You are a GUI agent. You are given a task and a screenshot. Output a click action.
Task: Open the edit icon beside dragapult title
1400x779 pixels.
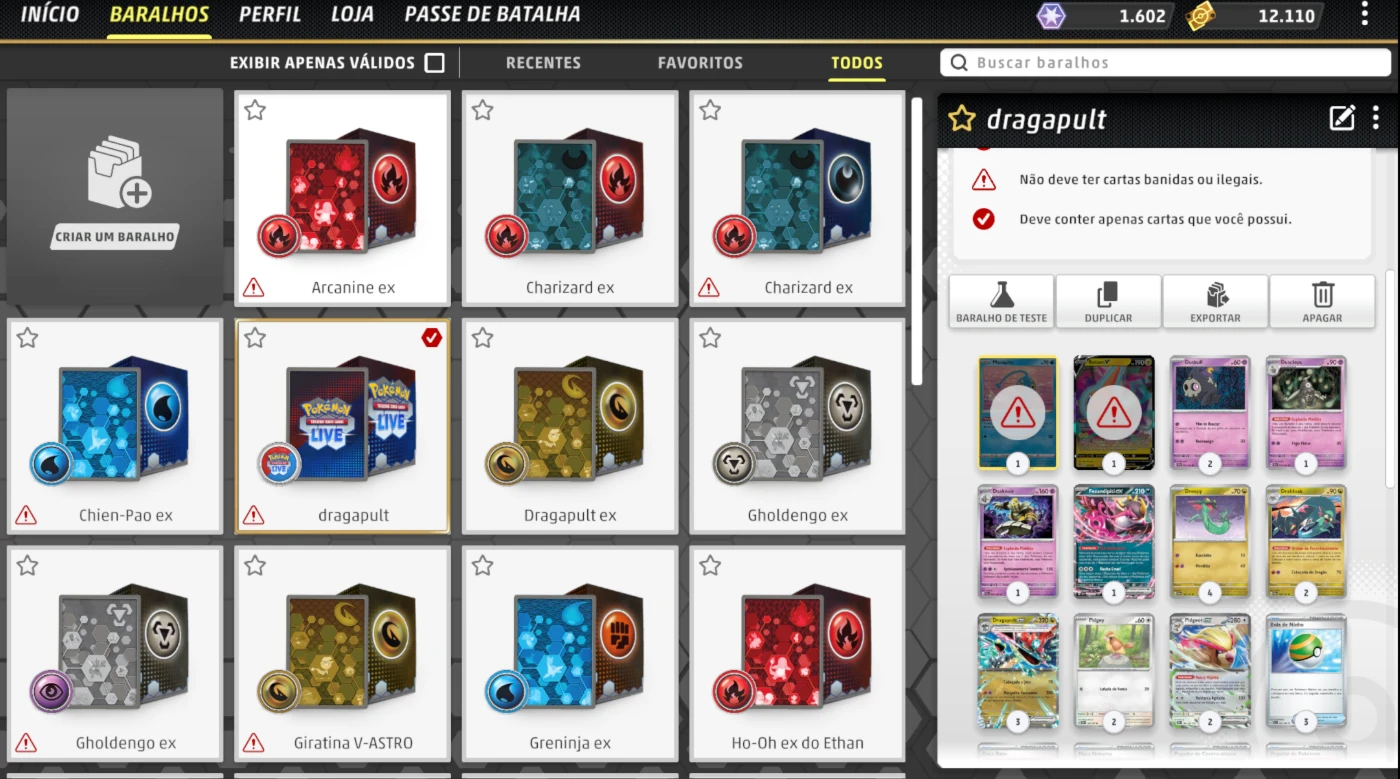click(1342, 118)
